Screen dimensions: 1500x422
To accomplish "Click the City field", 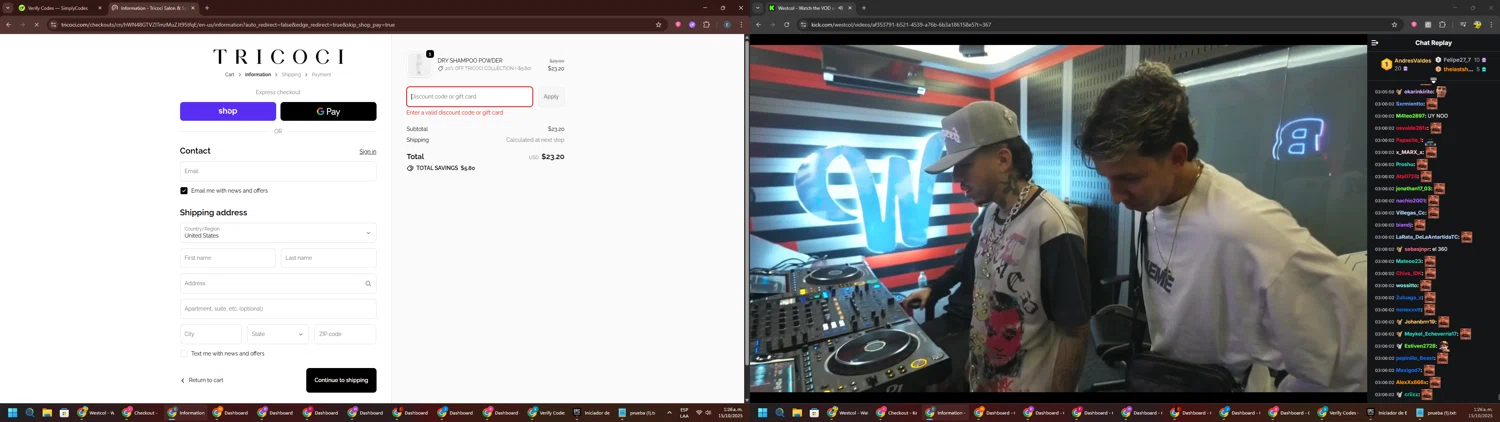I will [211, 334].
